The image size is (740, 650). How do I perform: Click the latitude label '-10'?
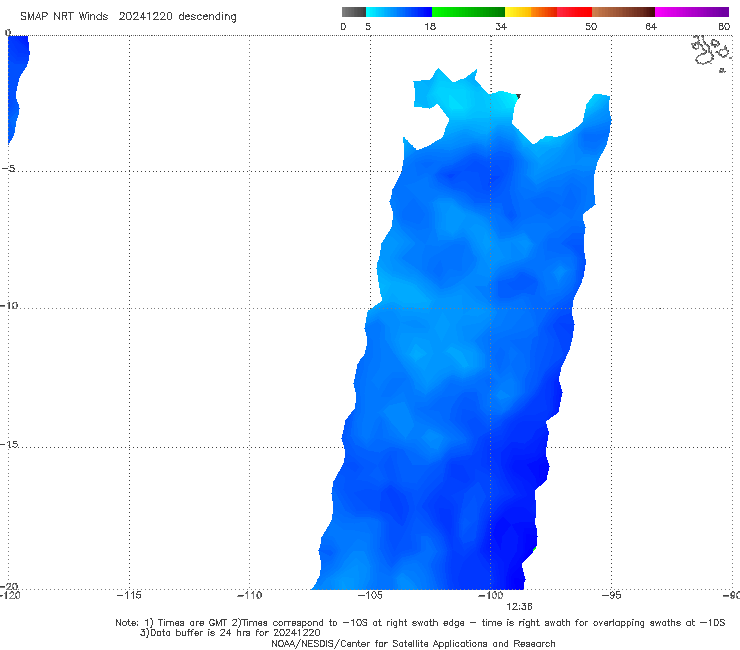click(8, 305)
